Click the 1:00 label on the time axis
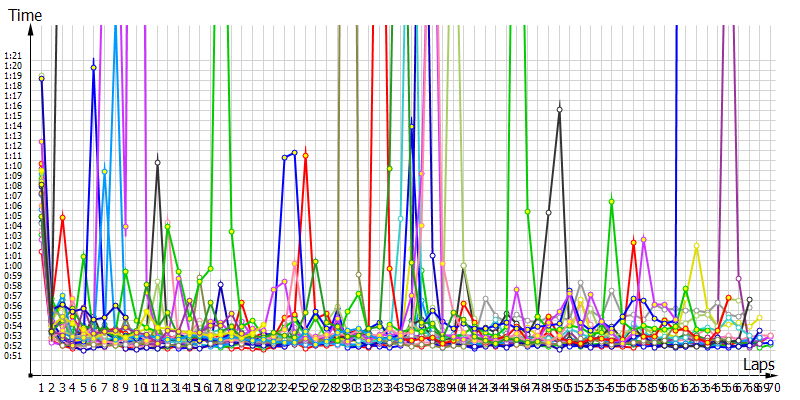Viewport: 800px width, 400px height. (x=12, y=265)
